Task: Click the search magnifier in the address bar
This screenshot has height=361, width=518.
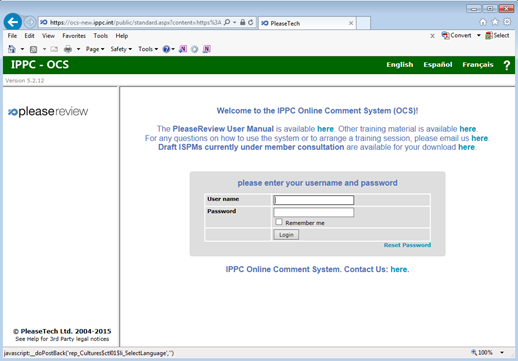Action: point(227,22)
